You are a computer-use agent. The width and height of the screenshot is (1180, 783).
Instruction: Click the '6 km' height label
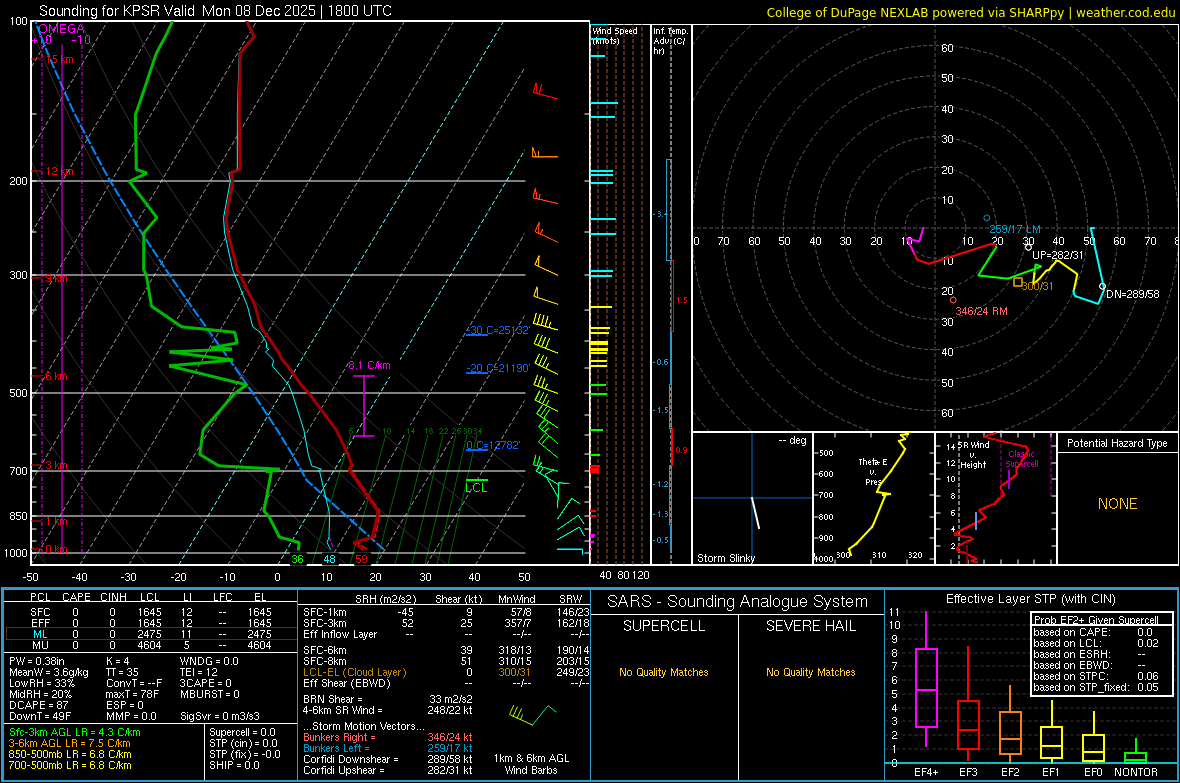coord(56,376)
